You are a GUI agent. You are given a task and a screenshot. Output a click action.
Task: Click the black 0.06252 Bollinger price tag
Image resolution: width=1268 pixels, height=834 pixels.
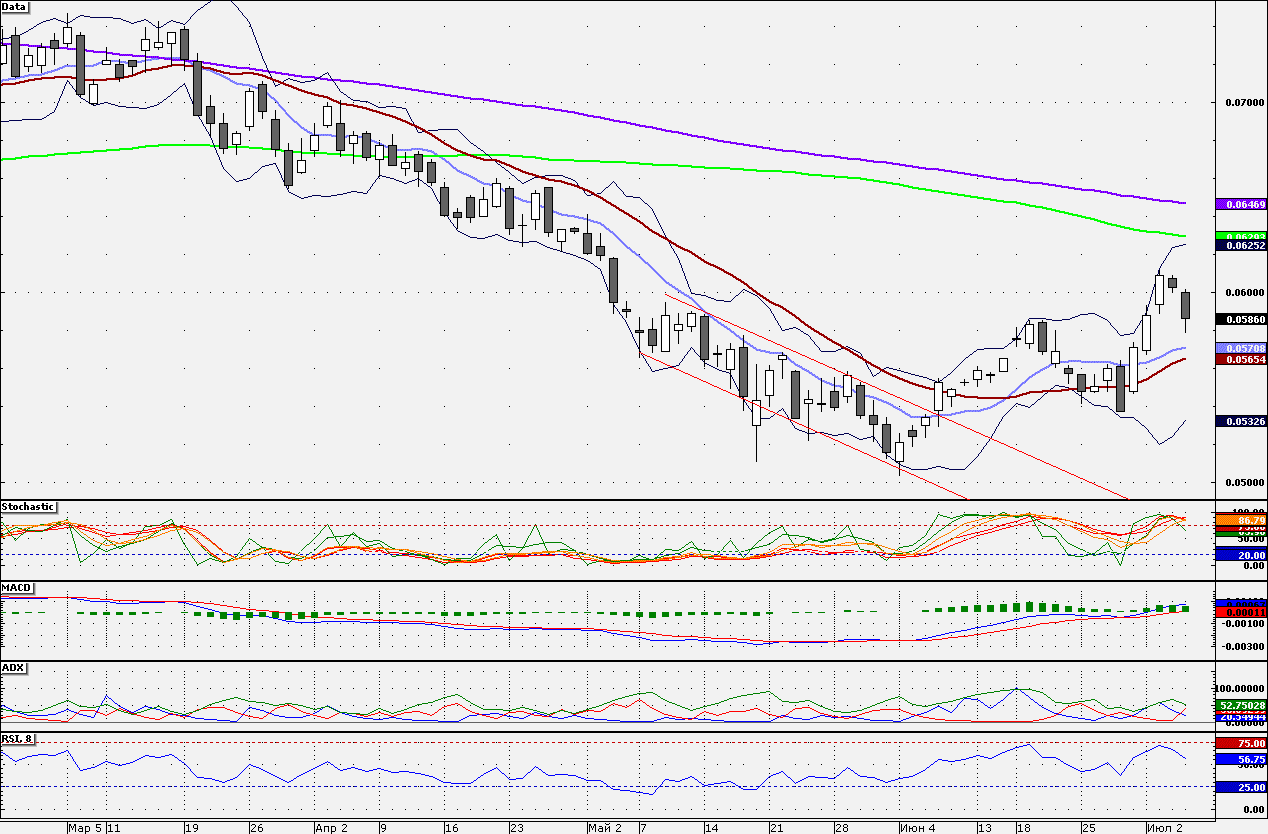click(x=1241, y=245)
